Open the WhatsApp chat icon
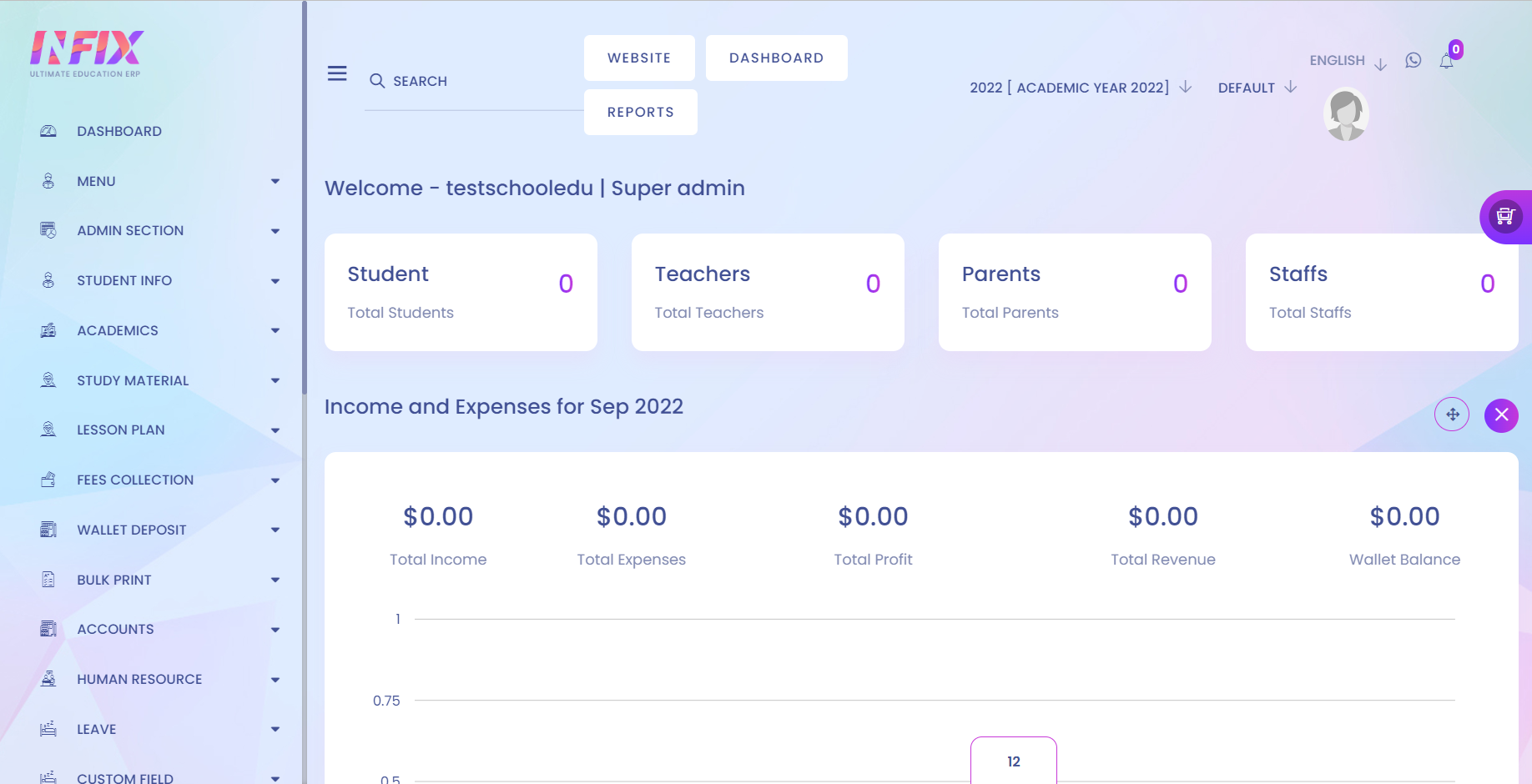Viewport: 1532px width, 784px height. pyautogui.click(x=1413, y=60)
